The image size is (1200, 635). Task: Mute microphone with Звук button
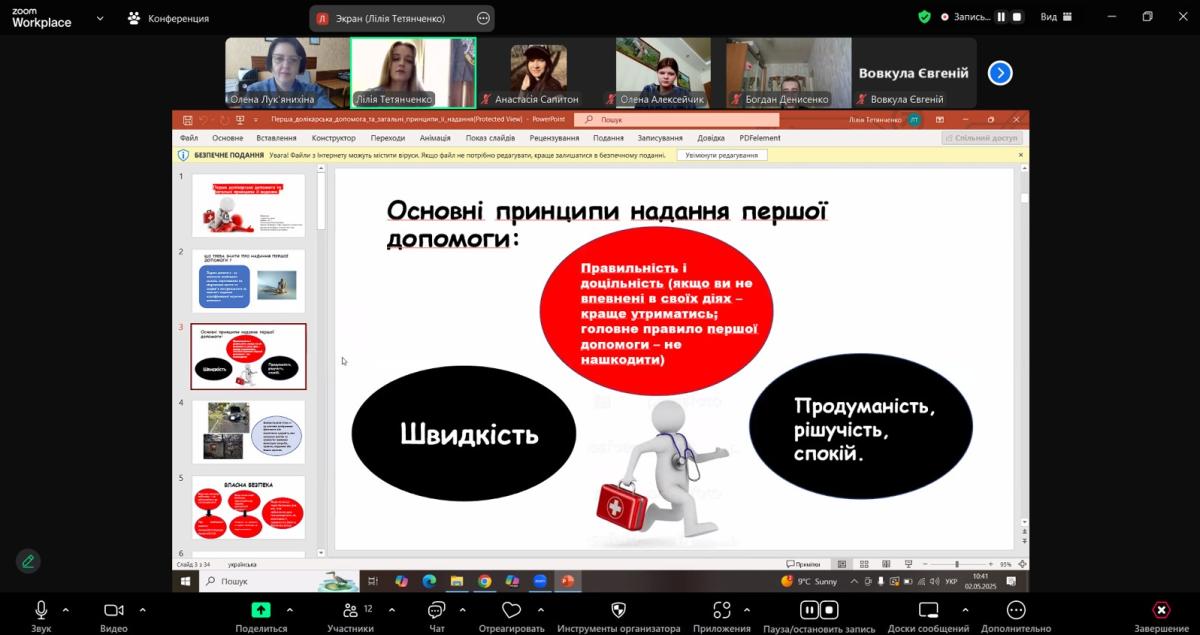point(41,611)
